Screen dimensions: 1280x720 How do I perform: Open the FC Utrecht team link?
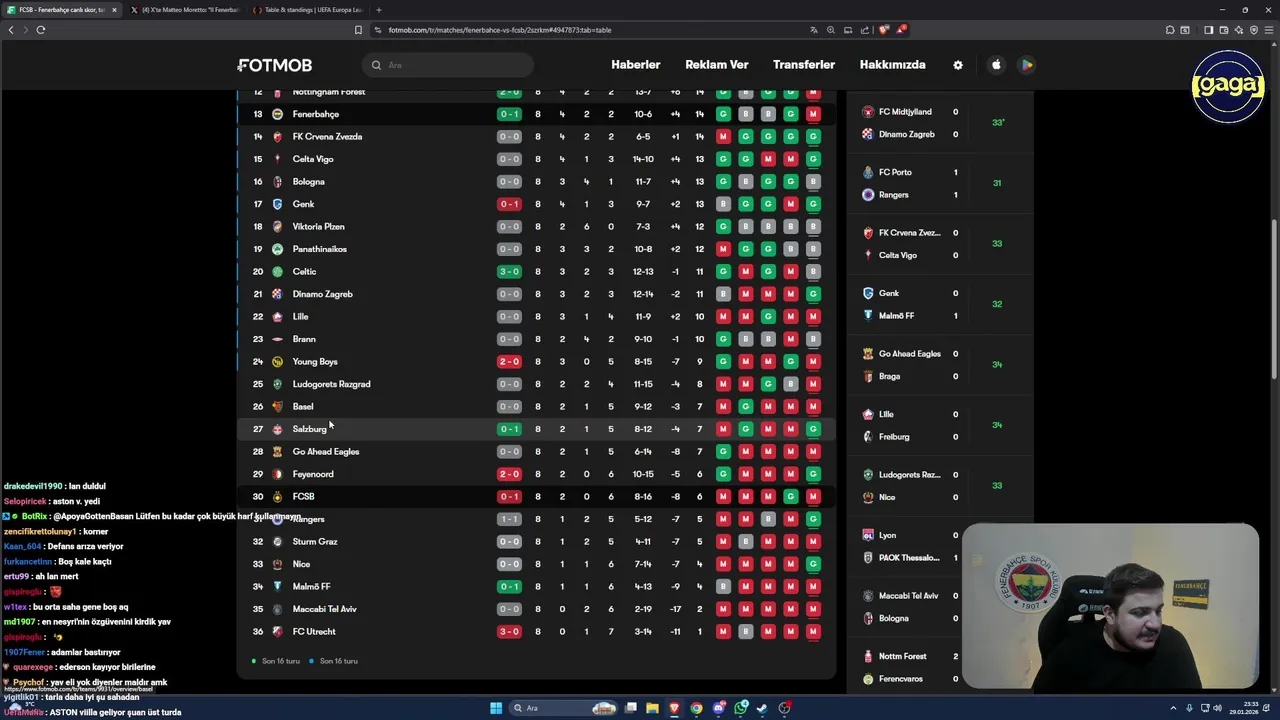click(x=314, y=632)
